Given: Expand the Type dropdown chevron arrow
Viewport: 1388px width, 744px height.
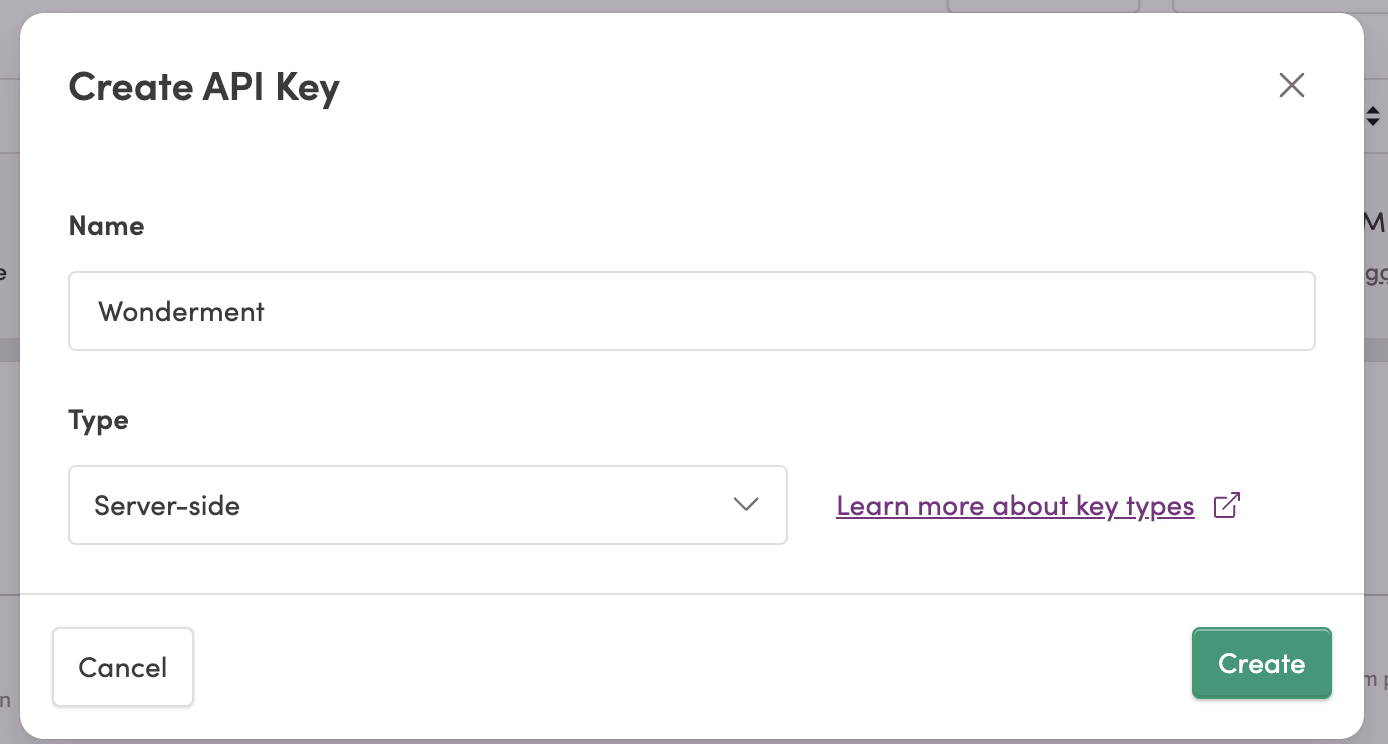Looking at the screenshot, I should [746, 505].
